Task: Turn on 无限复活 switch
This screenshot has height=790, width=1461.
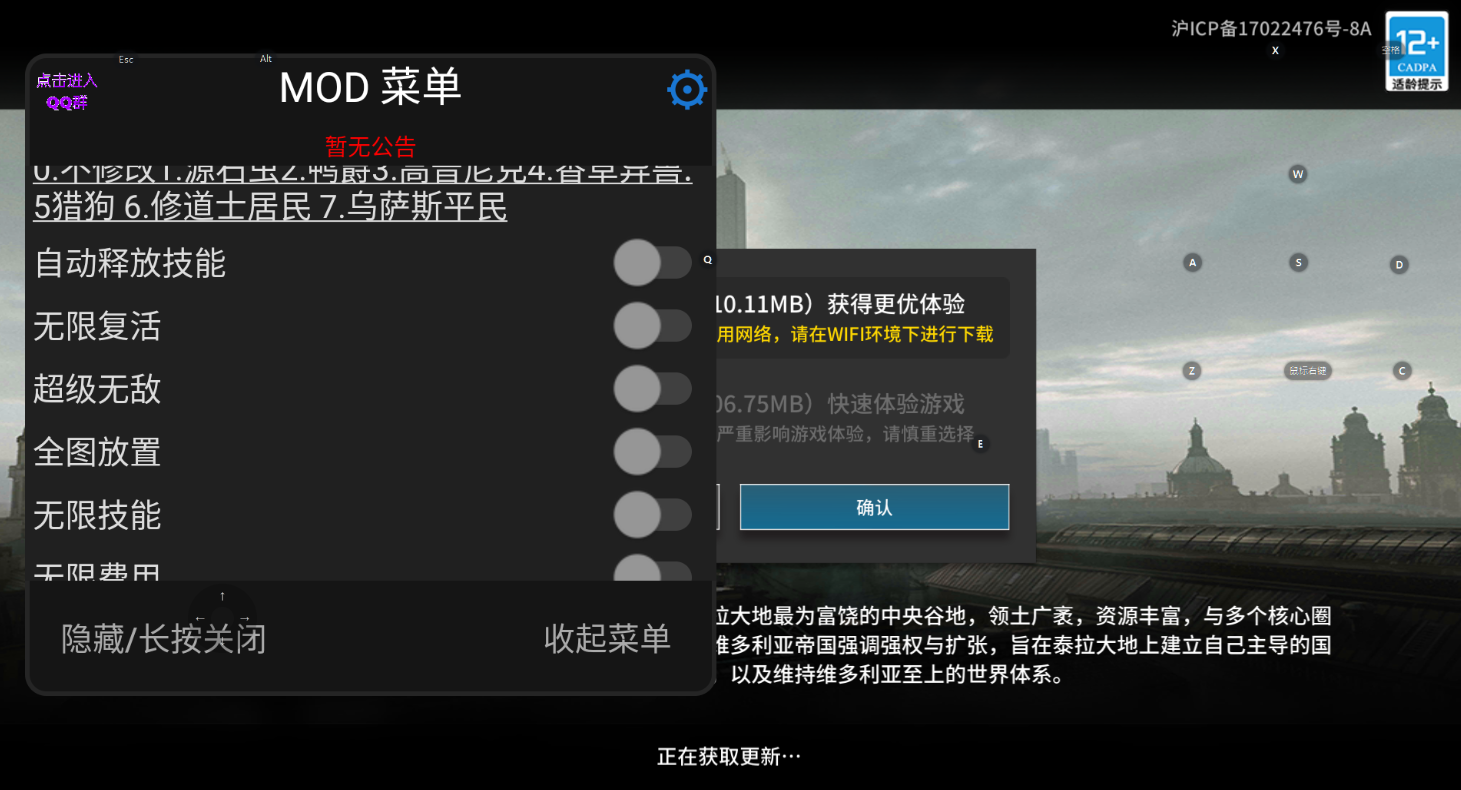Action: [652, 326]
